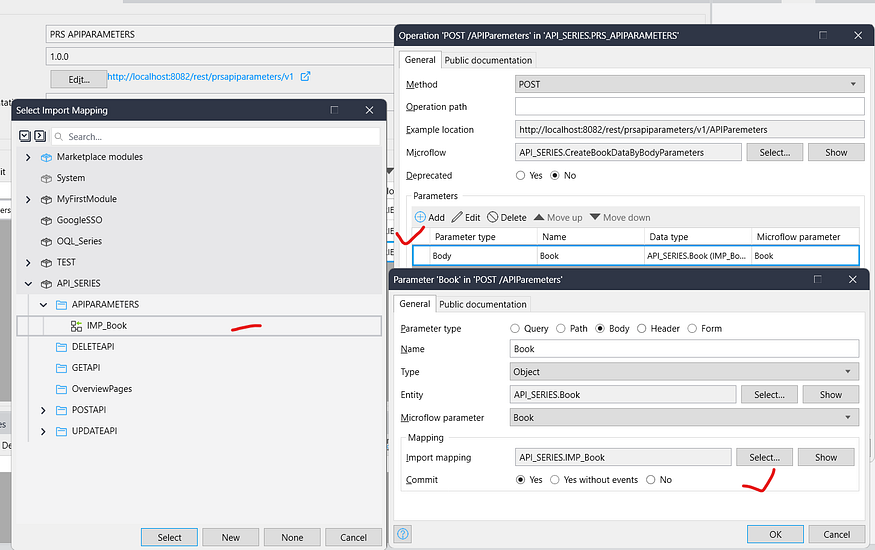
Task: Open the REST URL external link icon
Action: tap(306, 77)
